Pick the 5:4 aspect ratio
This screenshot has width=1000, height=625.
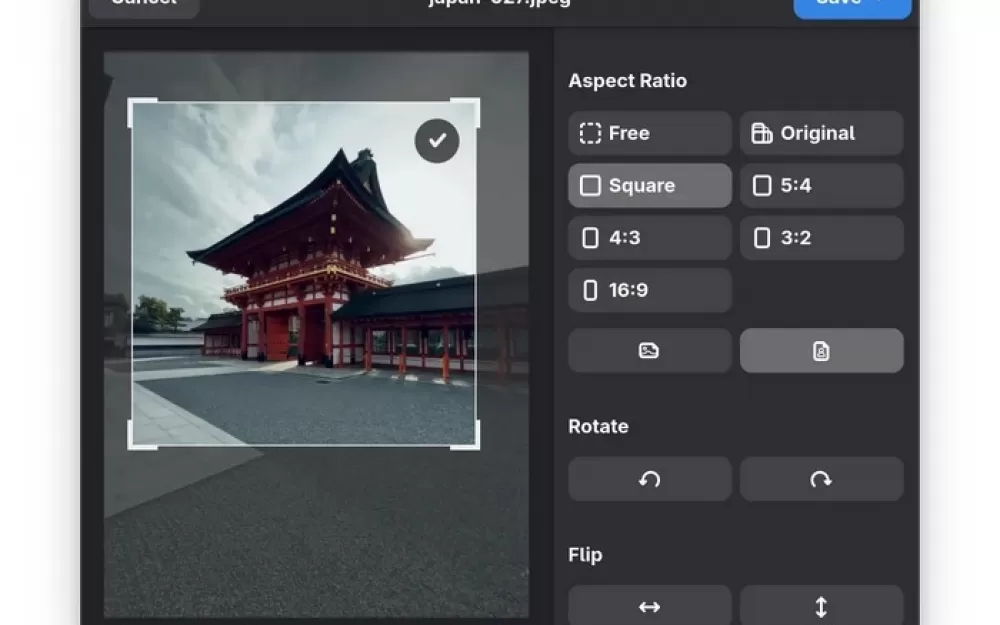click(x=821, y=186)
